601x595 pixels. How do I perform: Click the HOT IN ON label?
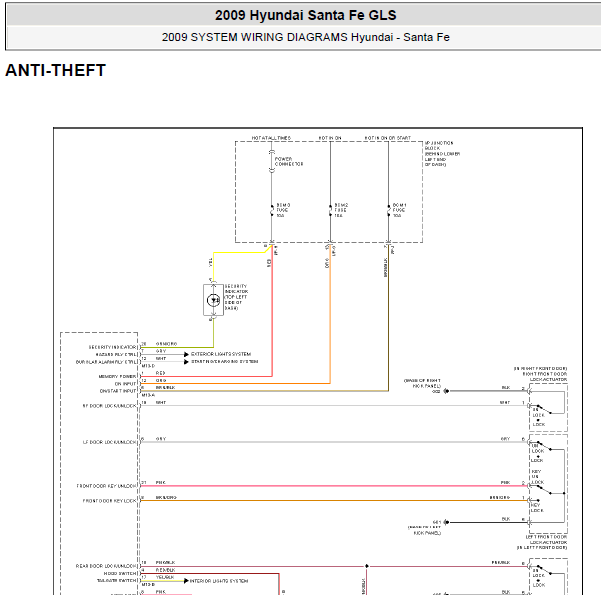pyautogui.click(x=330, y=138)
